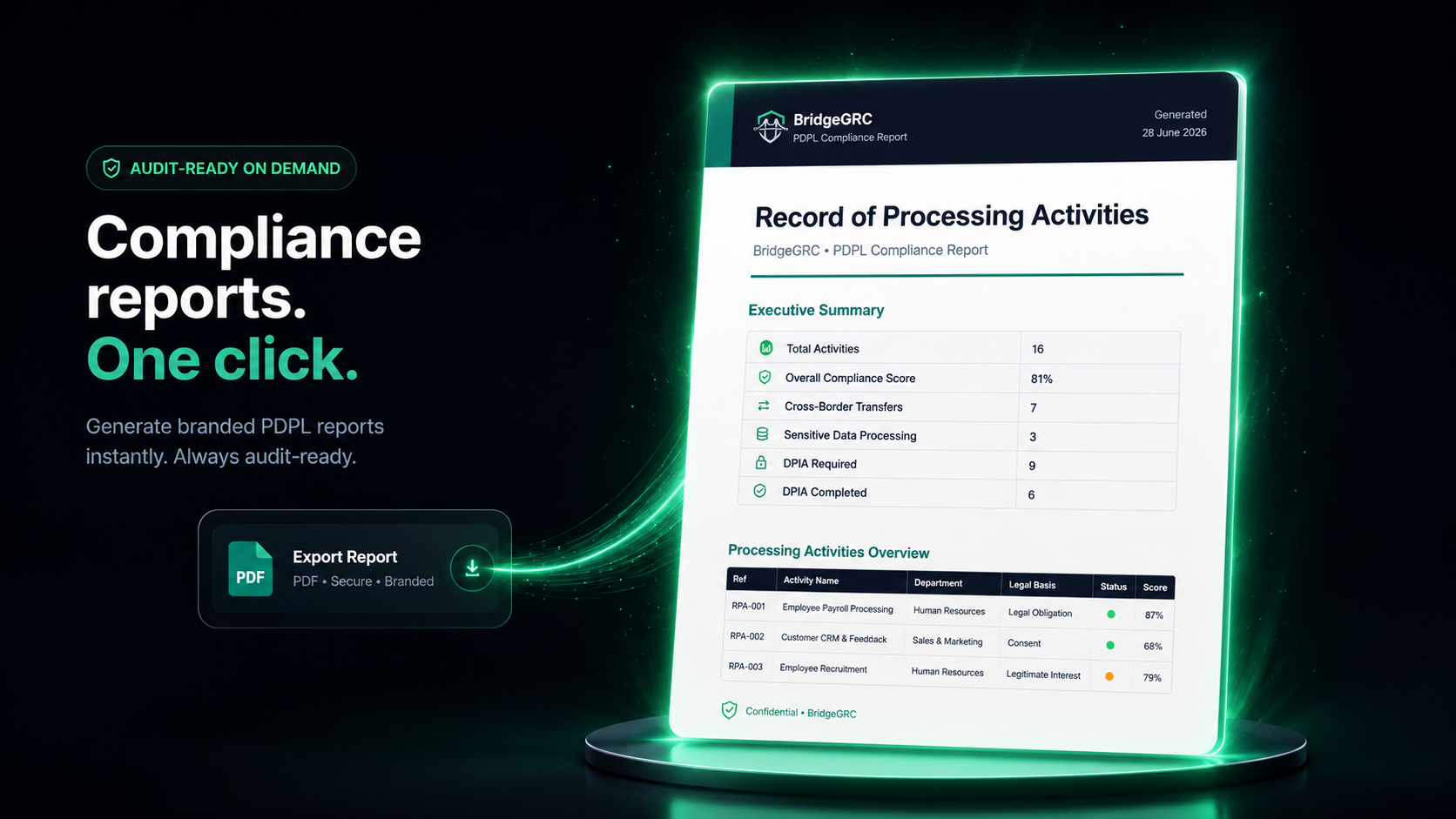Click the Total Activities chart icon
Image resolution: width=1456 pixels, height=819 pixels.
[766, 348]
